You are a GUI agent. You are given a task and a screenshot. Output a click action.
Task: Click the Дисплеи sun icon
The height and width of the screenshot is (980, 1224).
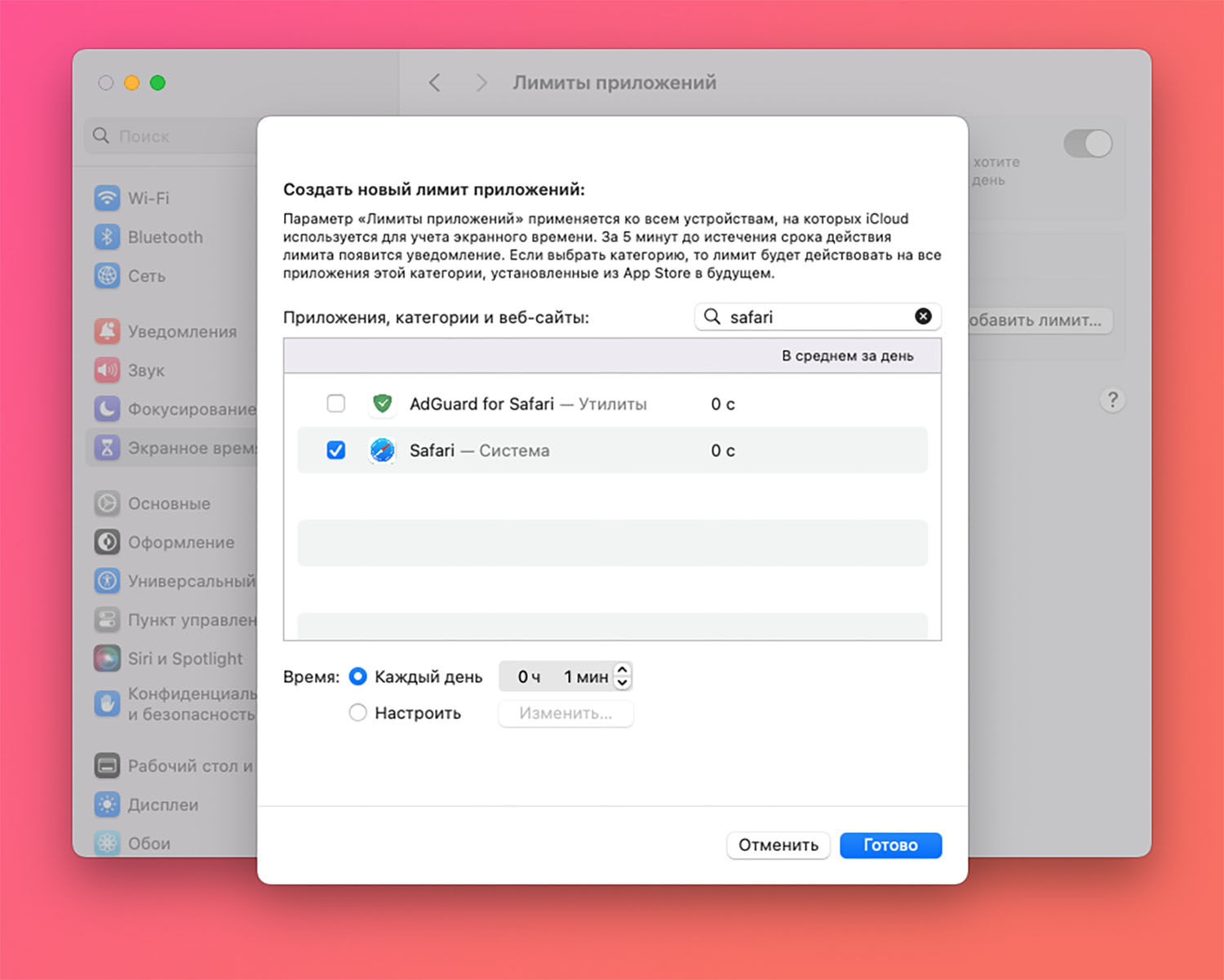107,805
